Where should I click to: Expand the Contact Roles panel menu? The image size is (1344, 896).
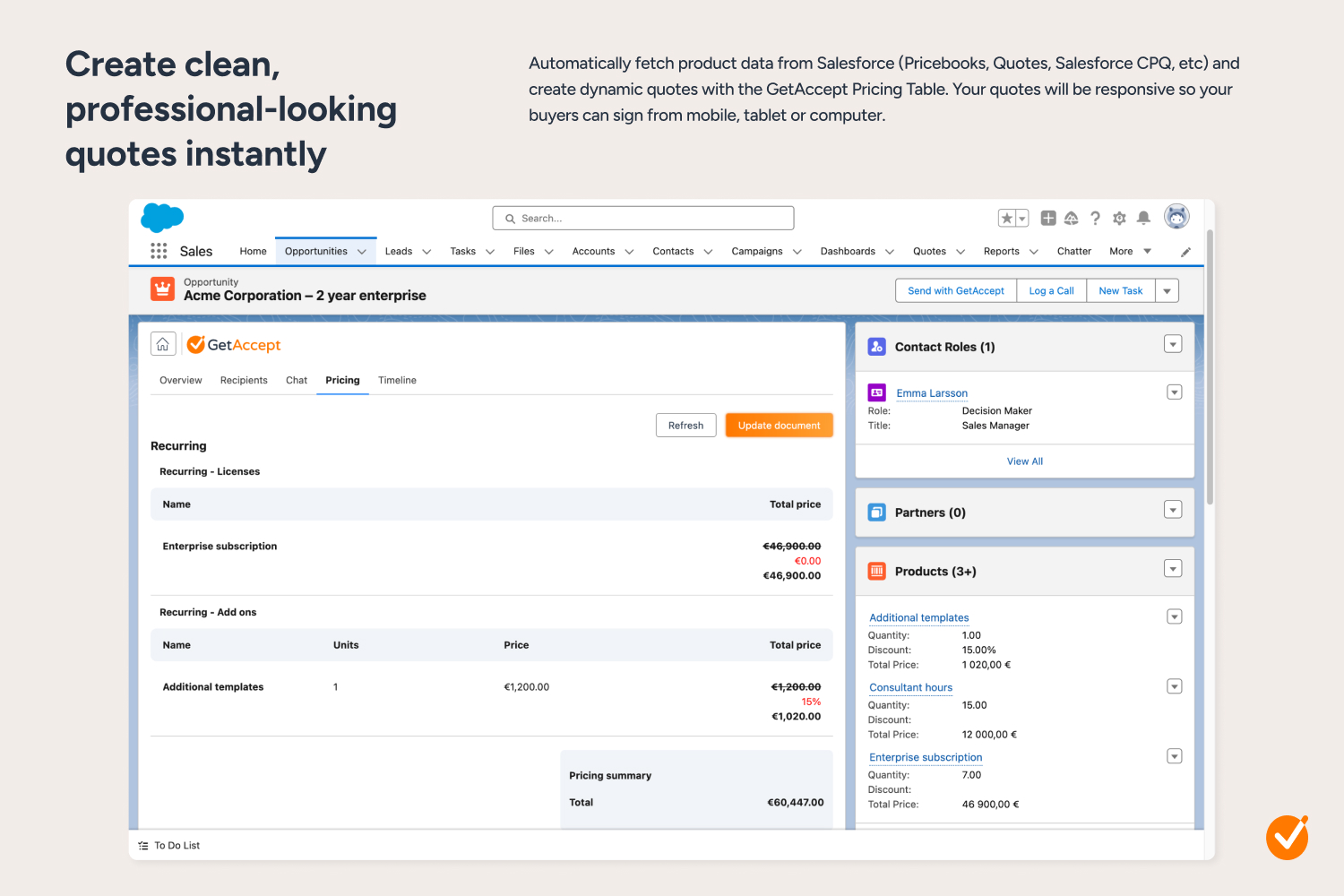pyautogui.click(x=1173, y=345)
